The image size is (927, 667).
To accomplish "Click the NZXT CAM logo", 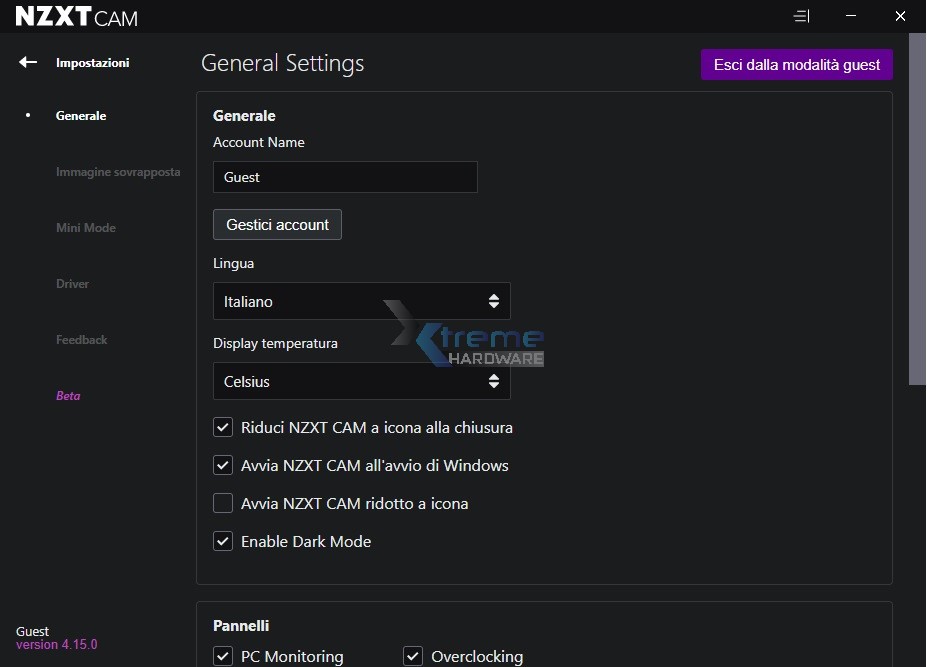I will (77, 17).
